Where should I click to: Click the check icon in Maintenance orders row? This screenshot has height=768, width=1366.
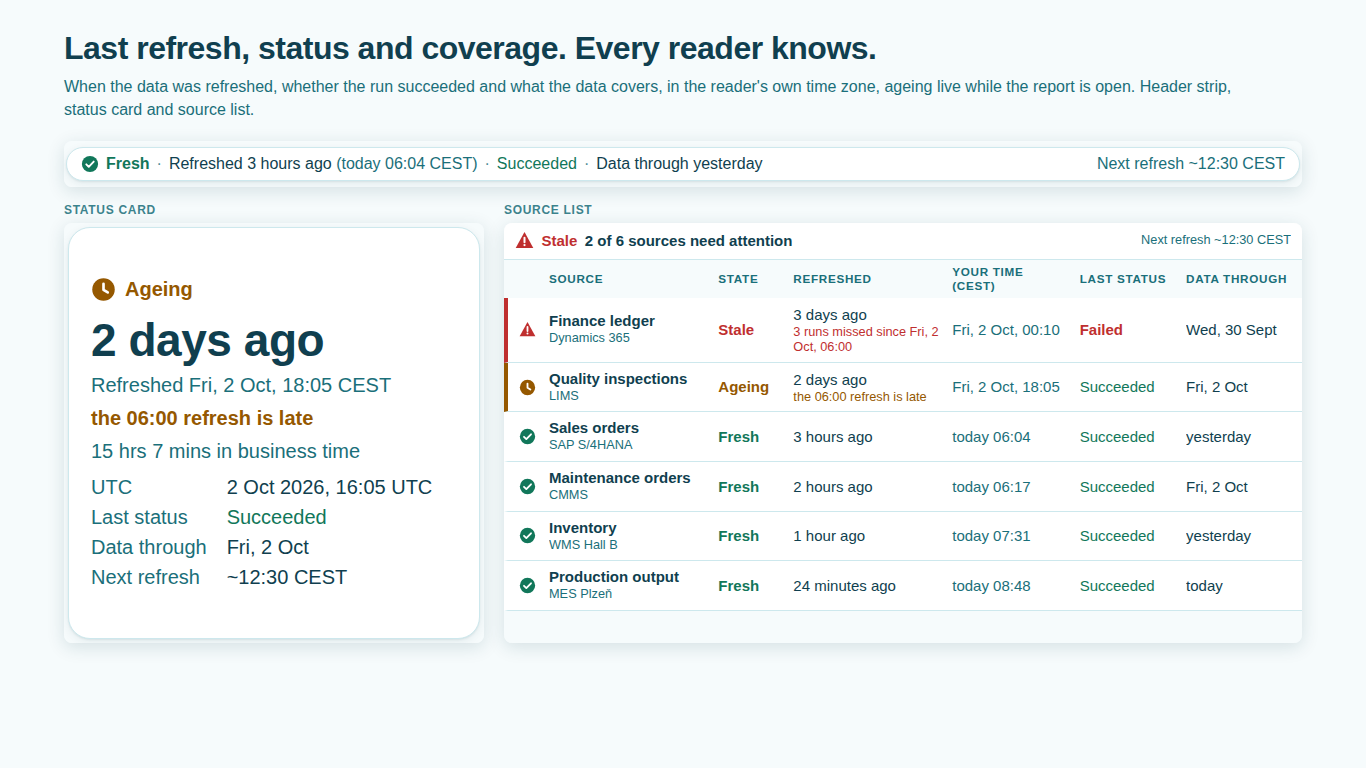click(527, 487)
